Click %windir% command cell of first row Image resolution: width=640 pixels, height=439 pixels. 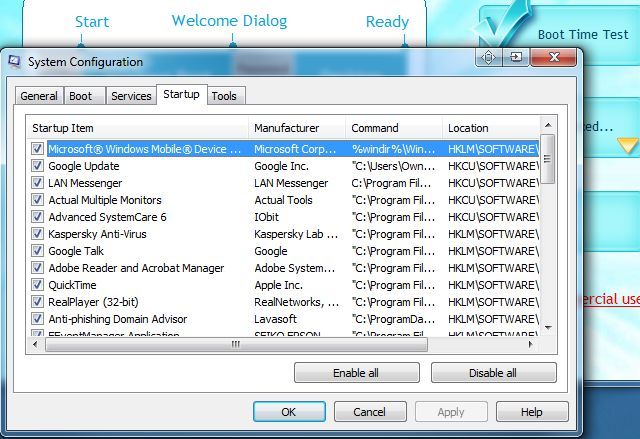(393, 149)
